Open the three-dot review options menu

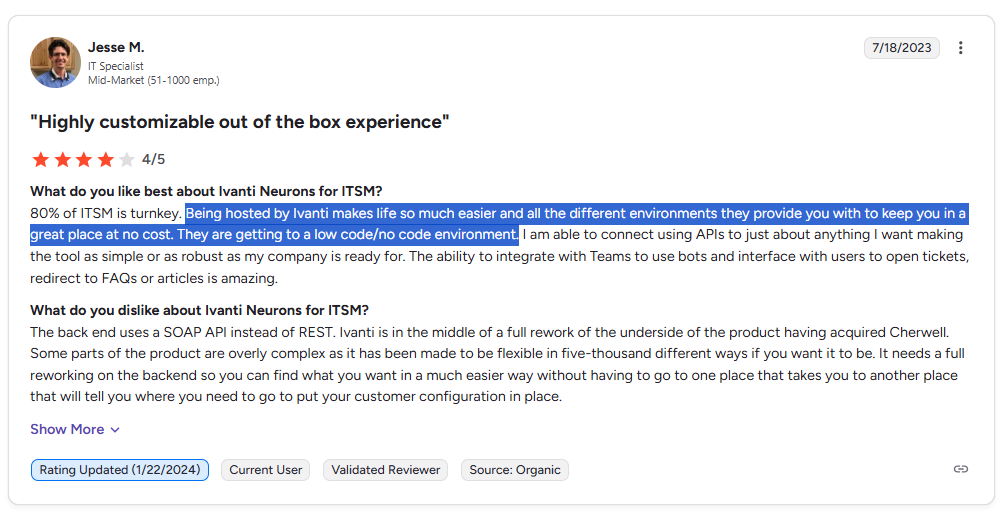pyautogui.click(x=960, y=47)
